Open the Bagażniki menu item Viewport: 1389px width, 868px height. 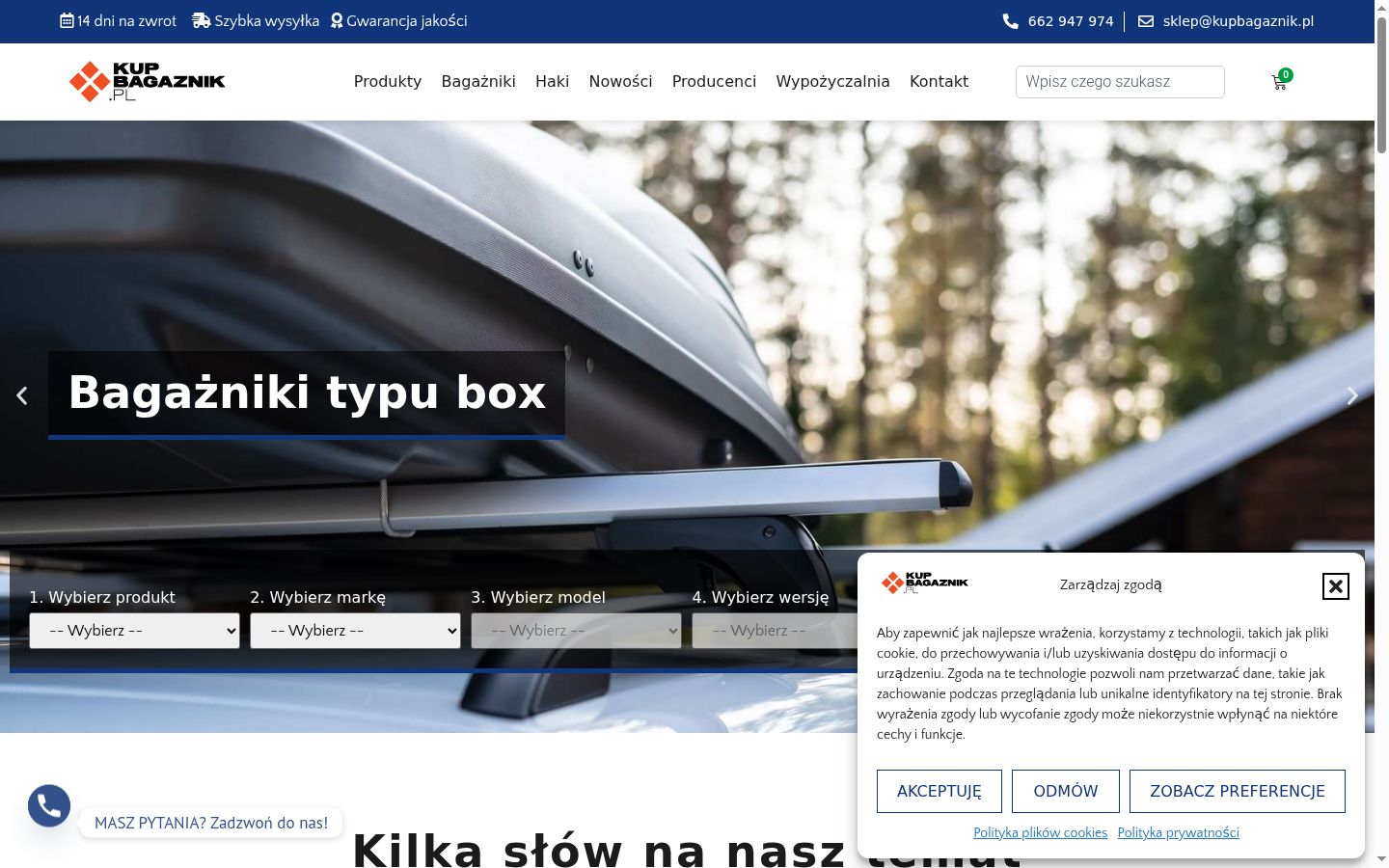pyautogui.click(x=478, y=82)
